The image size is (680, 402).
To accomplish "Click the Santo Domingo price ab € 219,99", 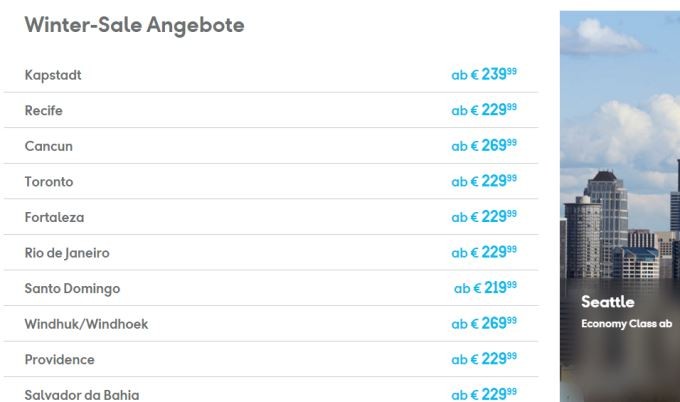I will pos(485,288).
